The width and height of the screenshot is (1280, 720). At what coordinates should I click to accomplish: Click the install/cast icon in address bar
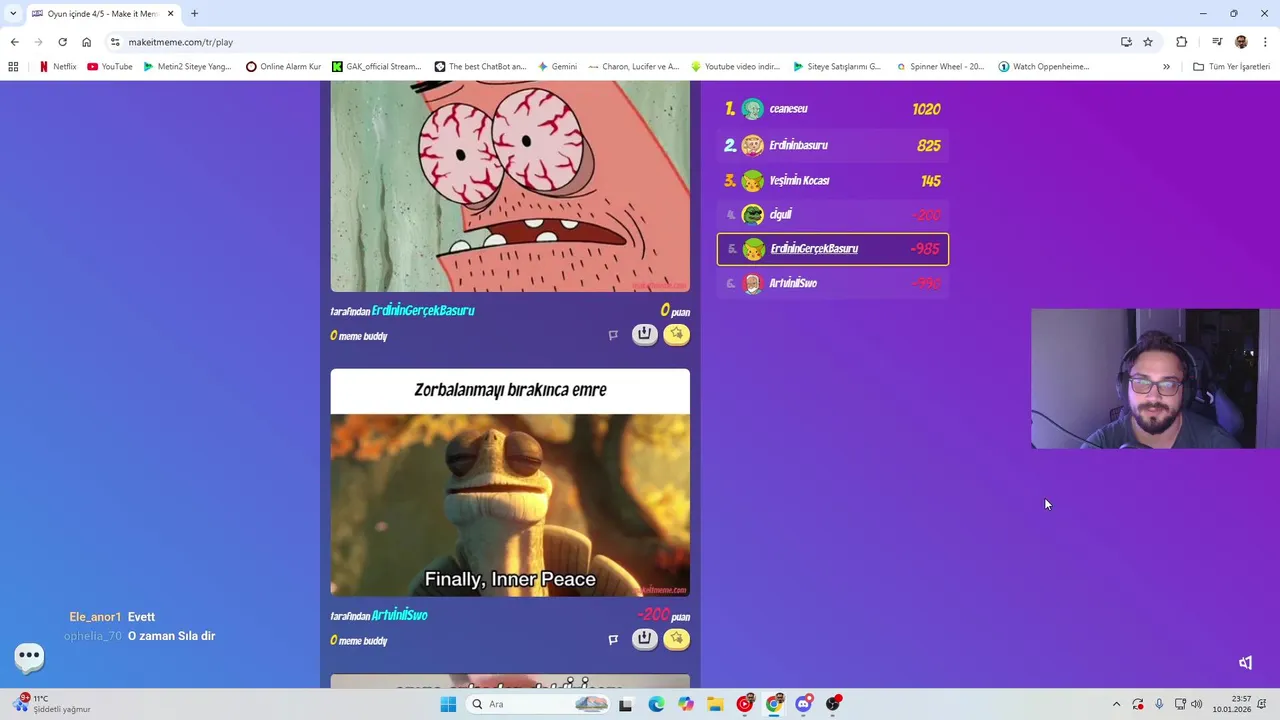(1126, 42)
